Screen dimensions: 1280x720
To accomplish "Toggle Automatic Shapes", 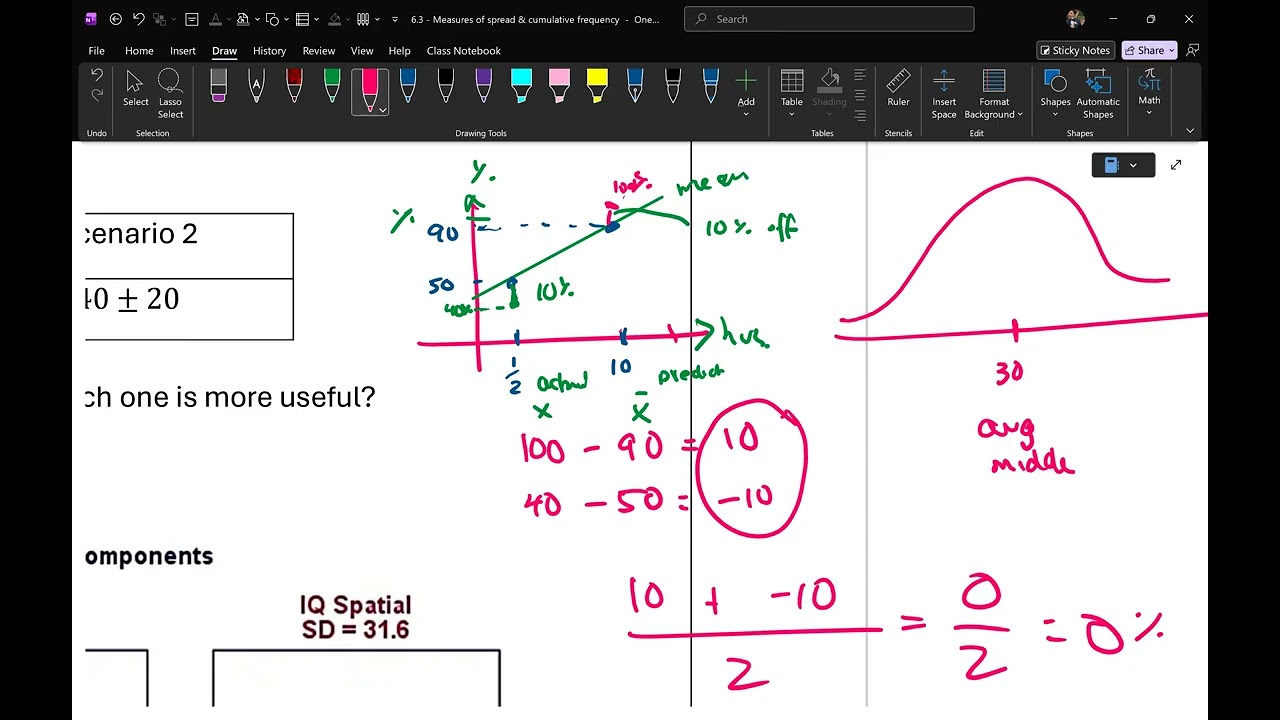I will pos(1098,95).
